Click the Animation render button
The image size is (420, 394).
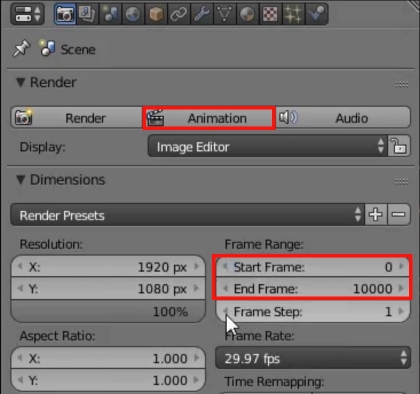209,118
